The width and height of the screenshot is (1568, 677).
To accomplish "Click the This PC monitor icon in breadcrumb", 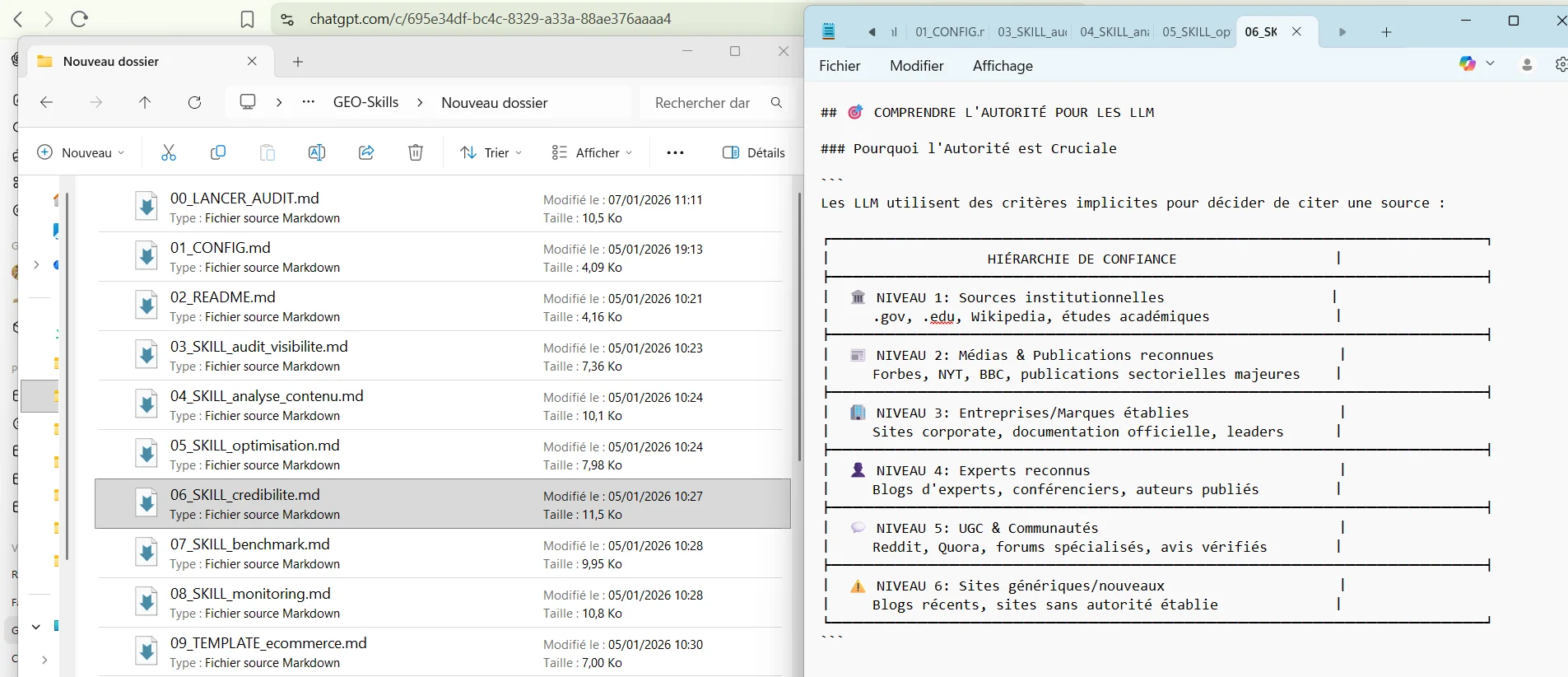I will click(248, 101).
